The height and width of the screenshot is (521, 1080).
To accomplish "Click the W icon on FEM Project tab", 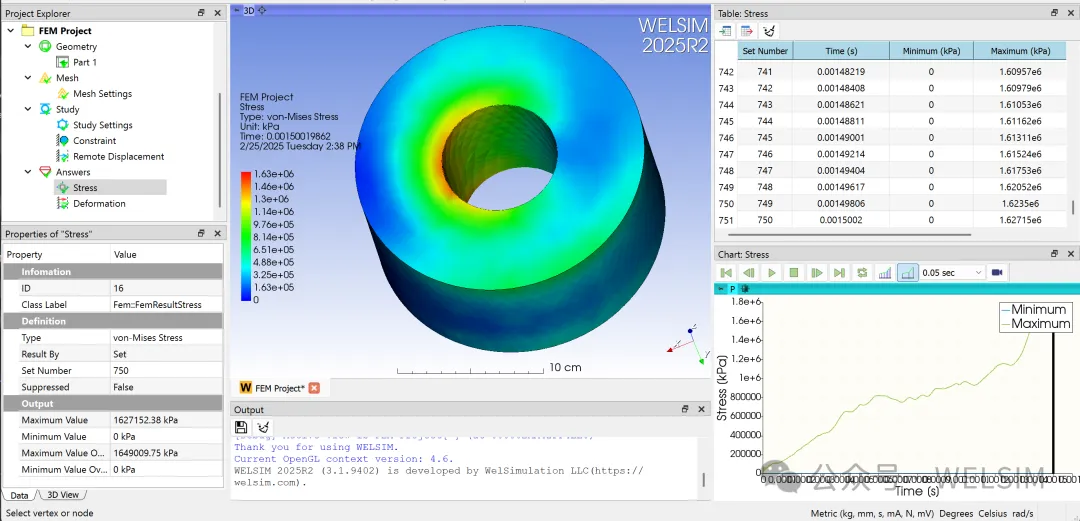I will point(245,388).
